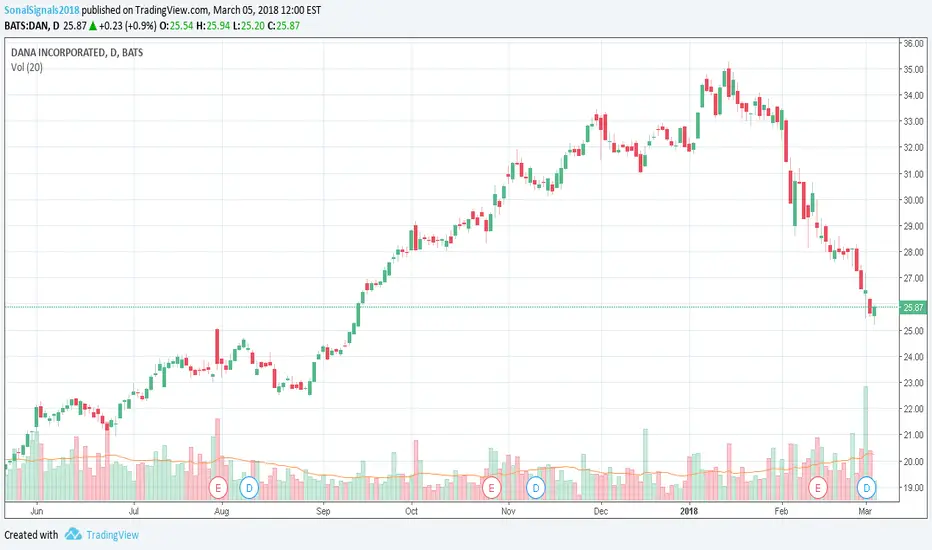Viewport: 932px width, 550px height.
Task: Click the March dividend D marker
Action: 867,488
